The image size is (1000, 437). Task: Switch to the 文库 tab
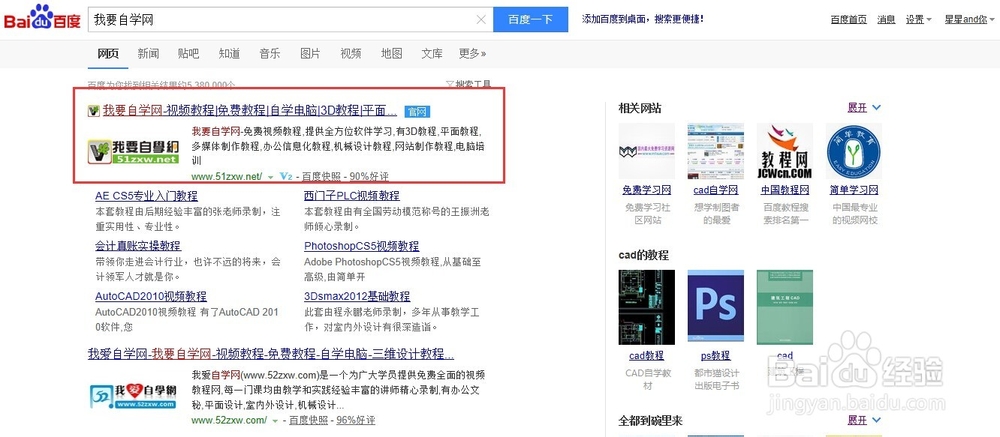click(x=432, y=54)
